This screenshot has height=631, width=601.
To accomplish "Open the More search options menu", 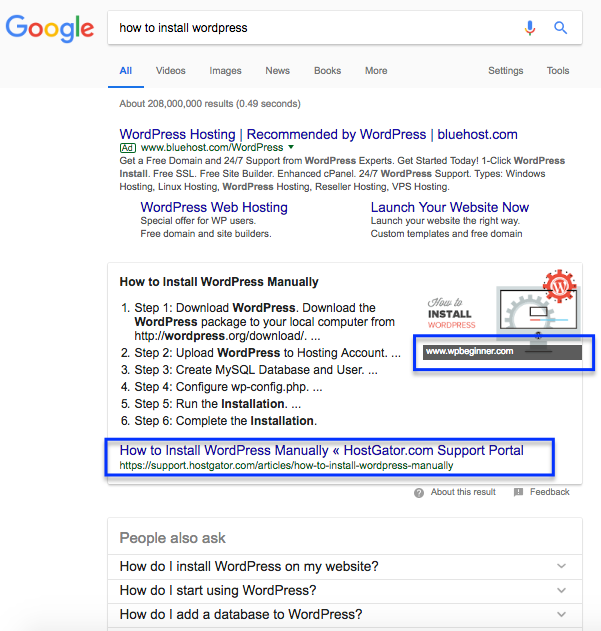I will [376, 71].
